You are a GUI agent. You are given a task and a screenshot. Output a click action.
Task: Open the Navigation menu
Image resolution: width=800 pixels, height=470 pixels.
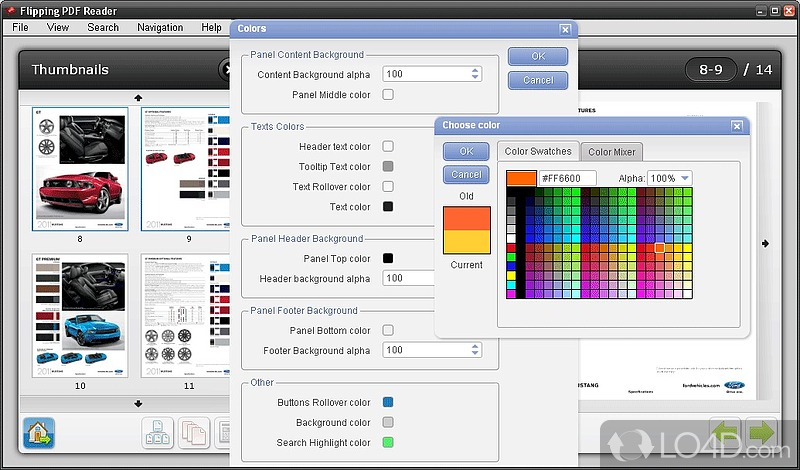[x=160, y=28]
